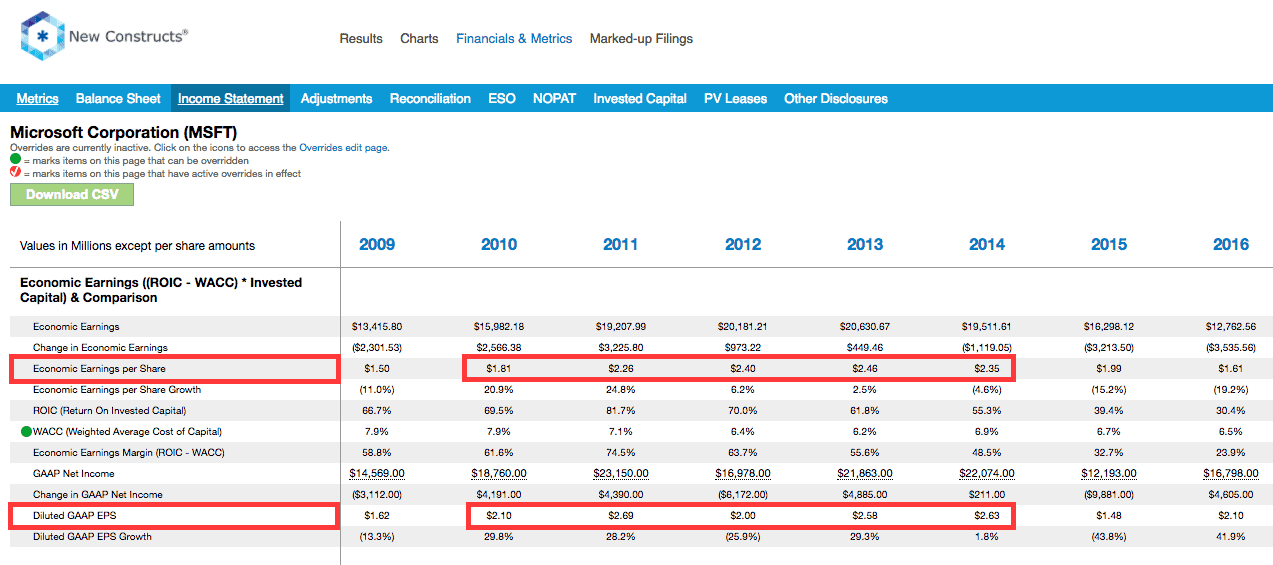This screenshot has width=1273, height=565.
Task: Click the Economic Earnings & Comparison section heading
Action: pyautogui.click(x=161, y=290)
